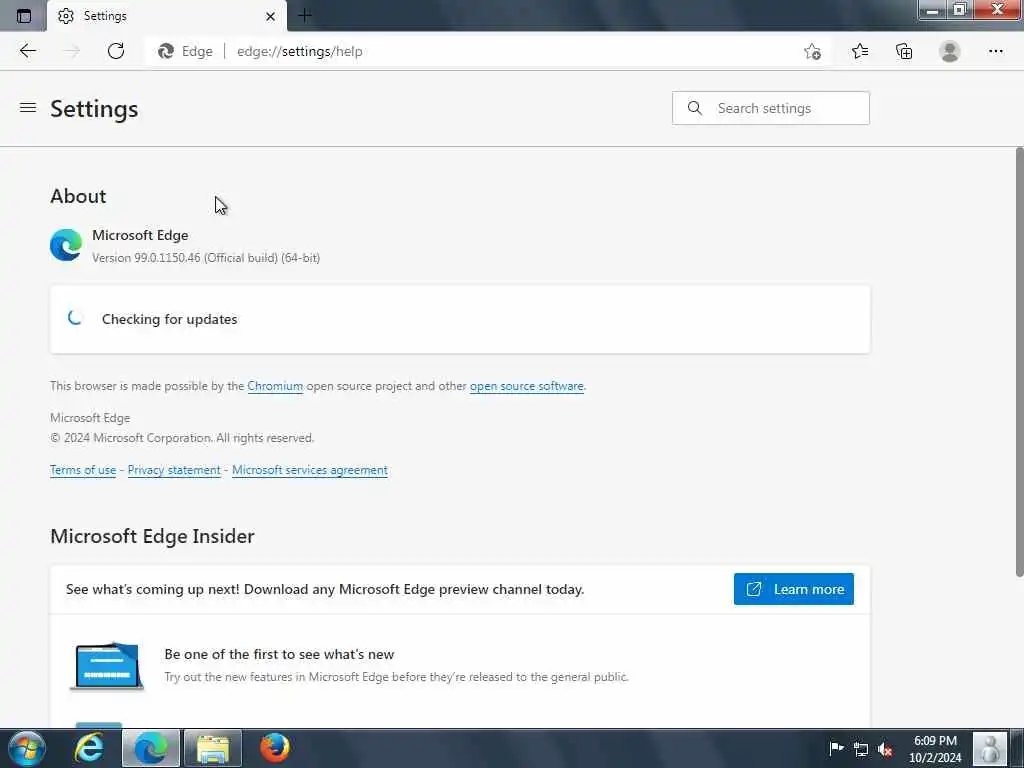Open File Explorer from the taskbar
1024x768 pixels.
213,748
